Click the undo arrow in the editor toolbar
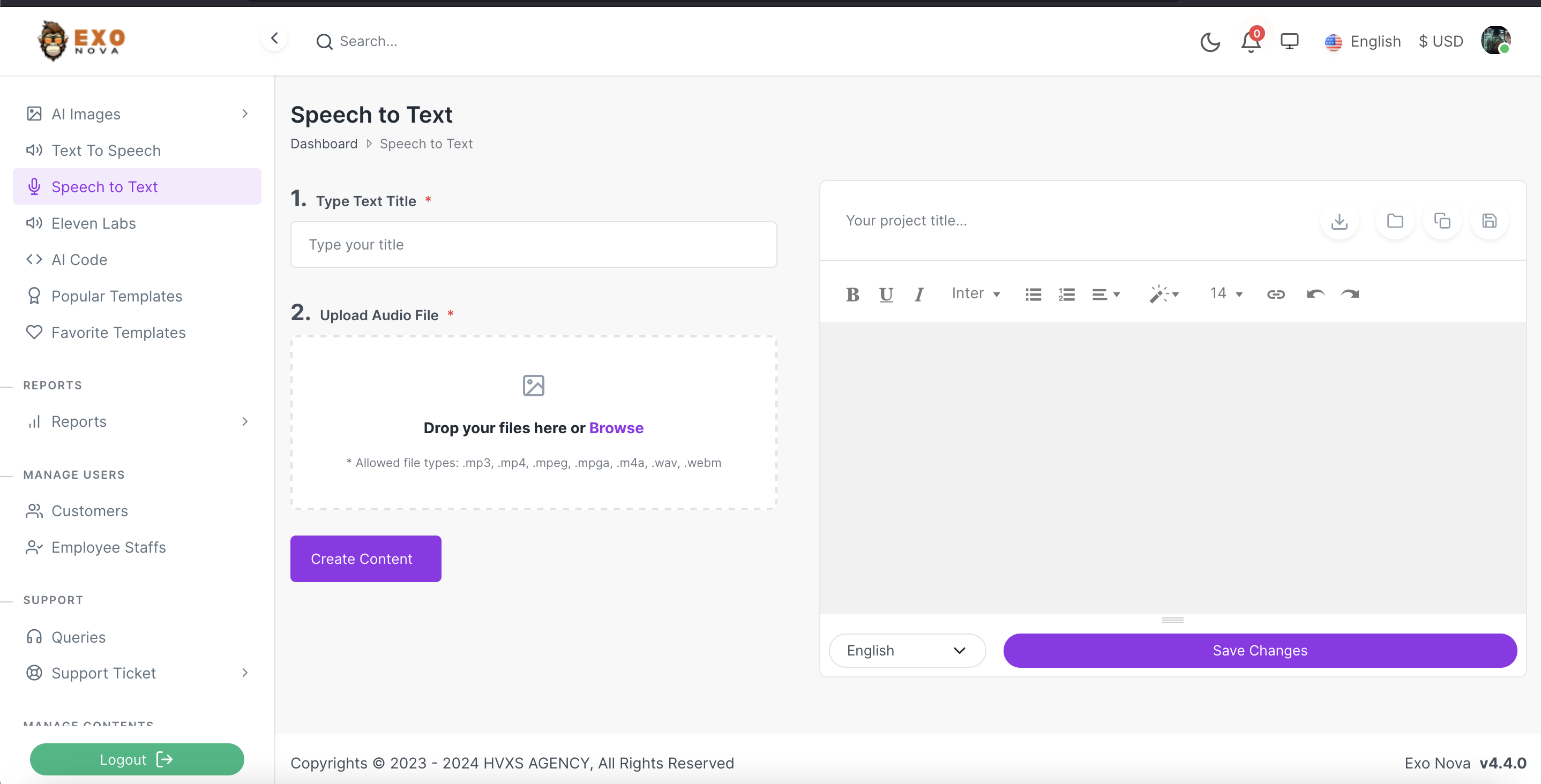The image size is (1541, 784). coord(1315,294)
